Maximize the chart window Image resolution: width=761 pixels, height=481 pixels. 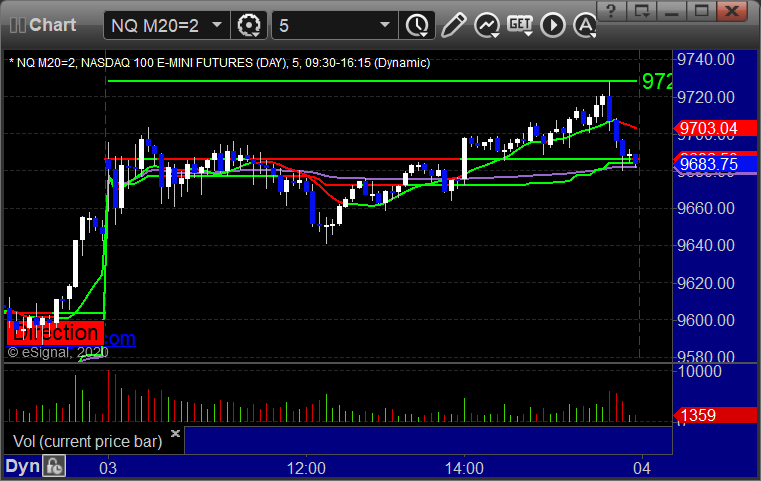tap(702, 11)
